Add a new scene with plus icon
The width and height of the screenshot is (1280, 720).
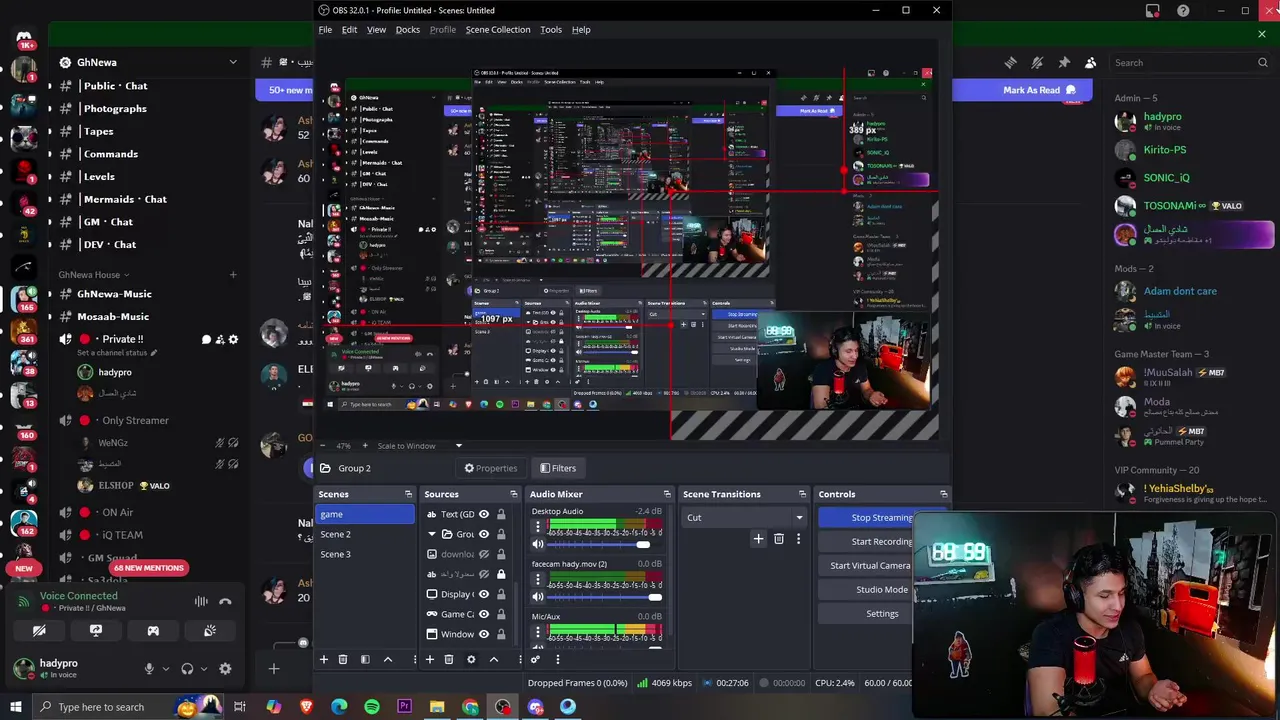click(x=323, y=659)
